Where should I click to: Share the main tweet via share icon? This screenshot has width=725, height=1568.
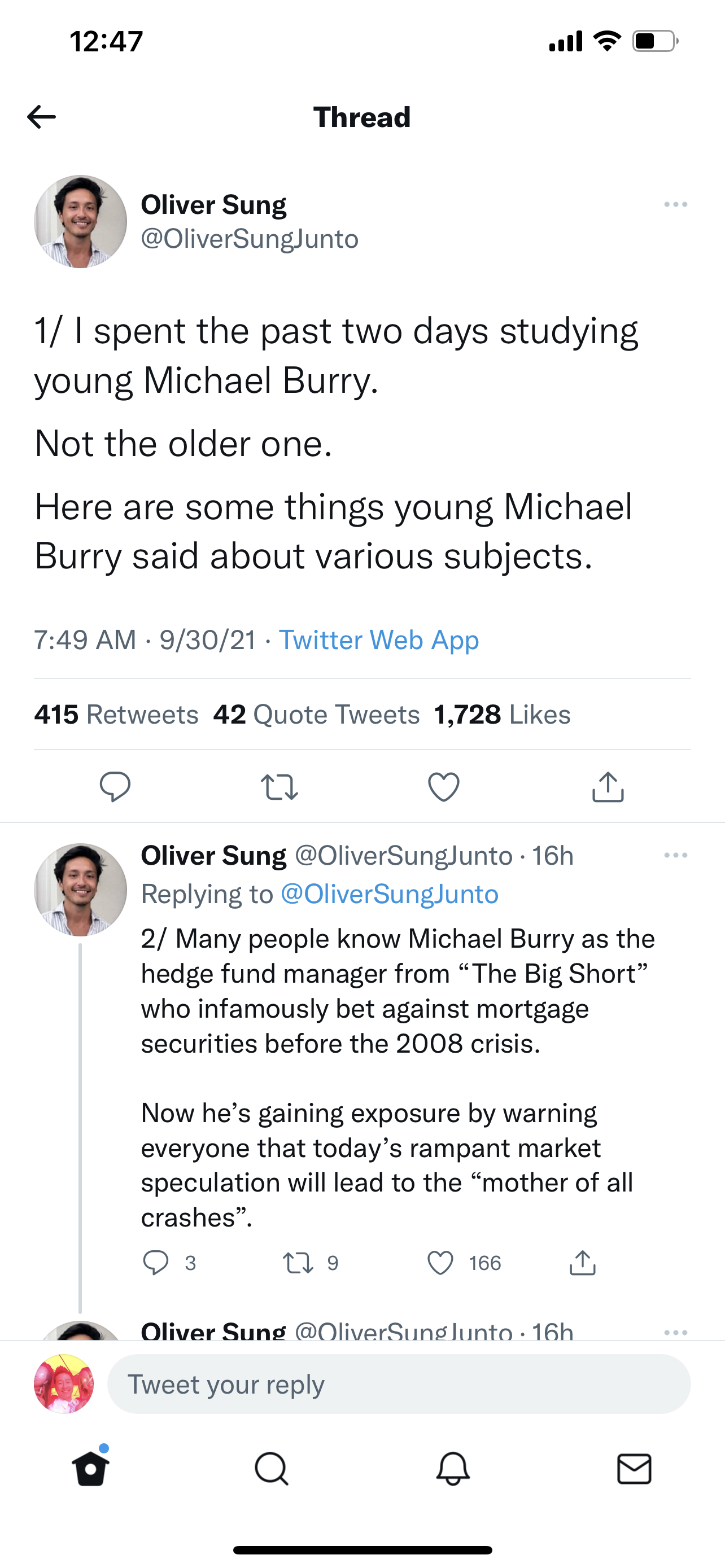(608, 786)
